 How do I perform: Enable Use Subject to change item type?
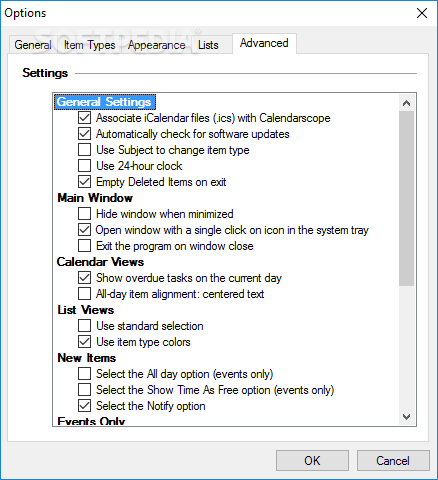[x=84, y=150]
